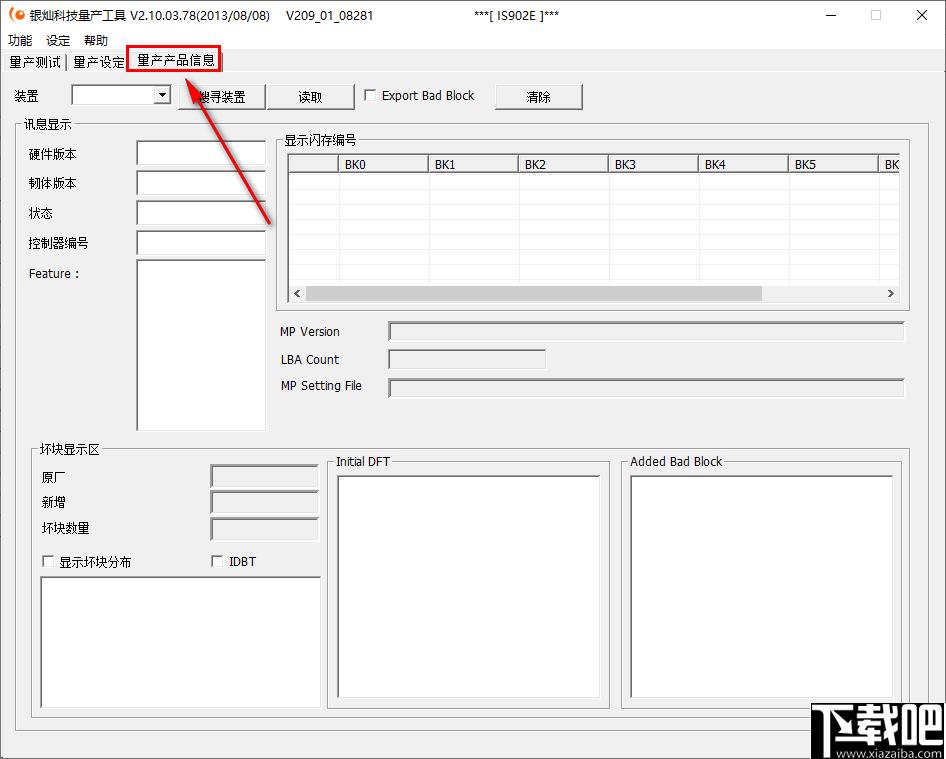Expand the 装置 device dropdown
This screenshot has width=946, height=759.
[162, 95]
